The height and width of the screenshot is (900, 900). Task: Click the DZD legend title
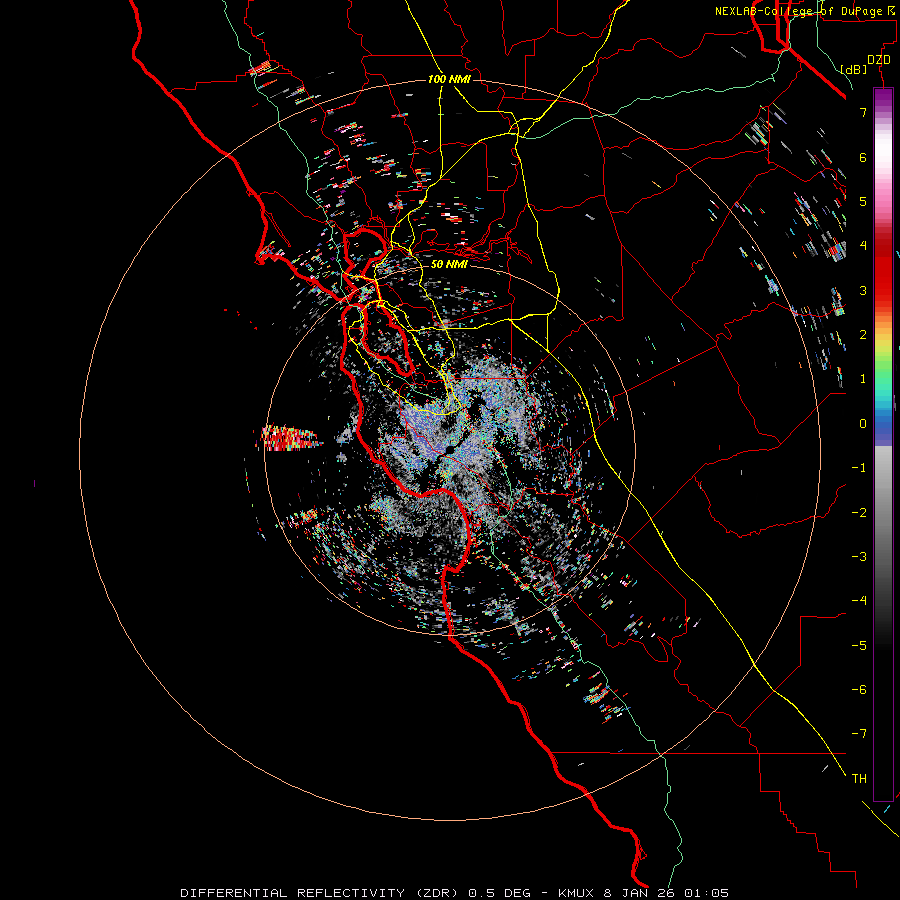(x=878, y=60)
